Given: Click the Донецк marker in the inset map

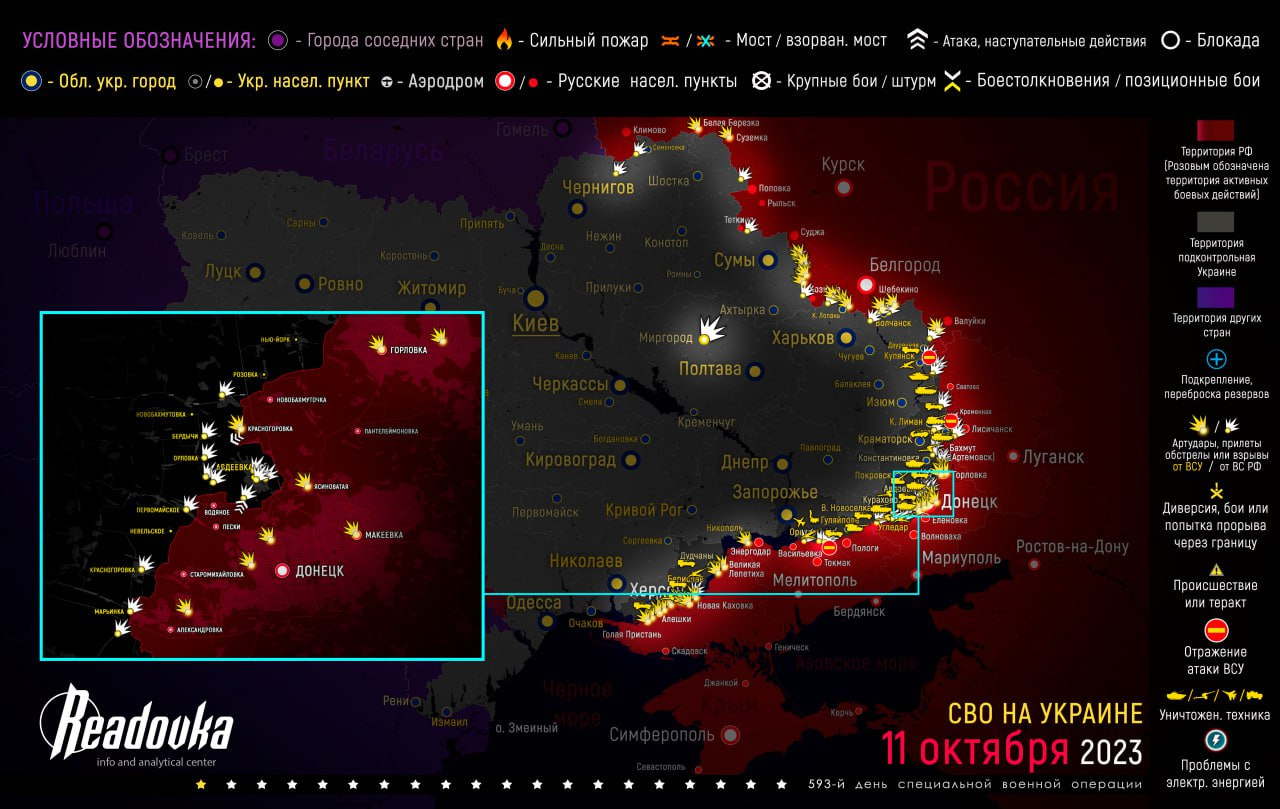Looking at the screenshot, I should 283,570.
